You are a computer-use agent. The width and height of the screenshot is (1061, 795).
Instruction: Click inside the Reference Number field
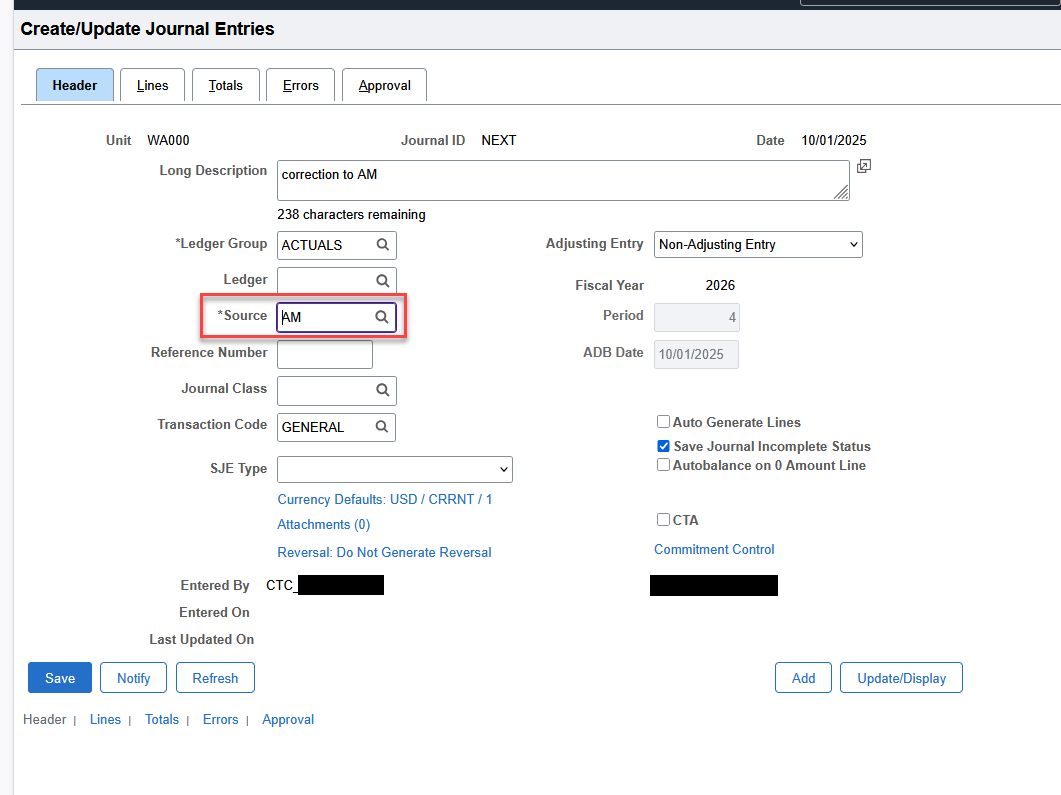(324, 354)
